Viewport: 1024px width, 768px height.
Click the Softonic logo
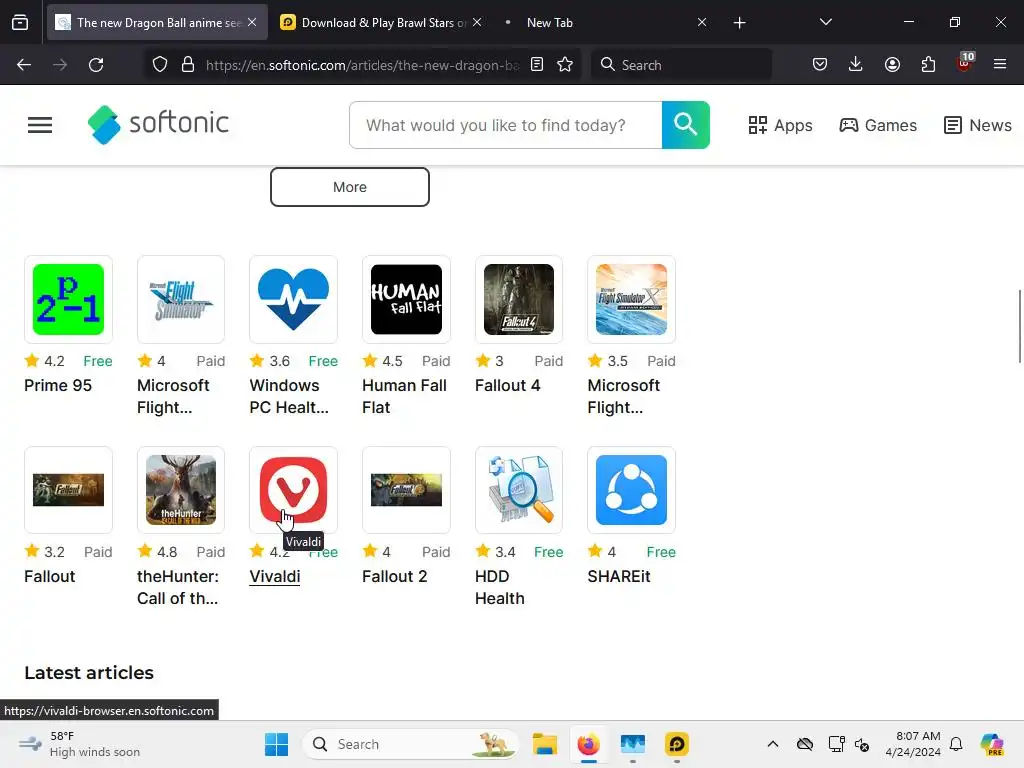pyautogui.click(x=159, y=124)
